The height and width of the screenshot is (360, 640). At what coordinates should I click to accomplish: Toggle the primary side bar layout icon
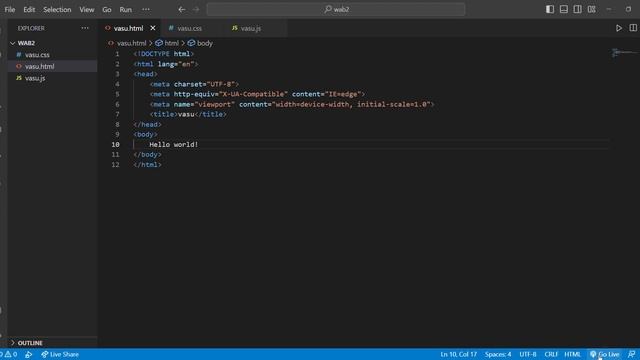550,9
